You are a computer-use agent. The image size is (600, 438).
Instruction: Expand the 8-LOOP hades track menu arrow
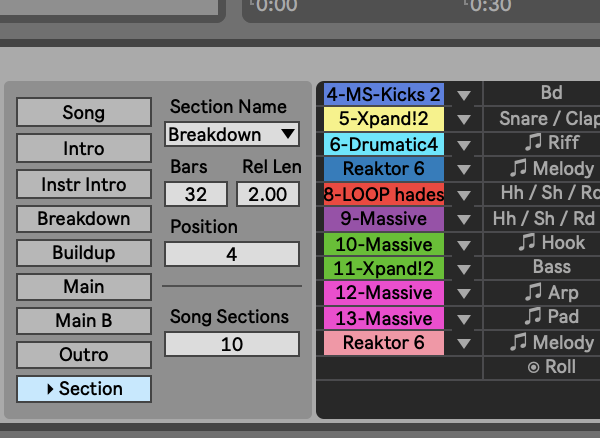tap(464, 195)
